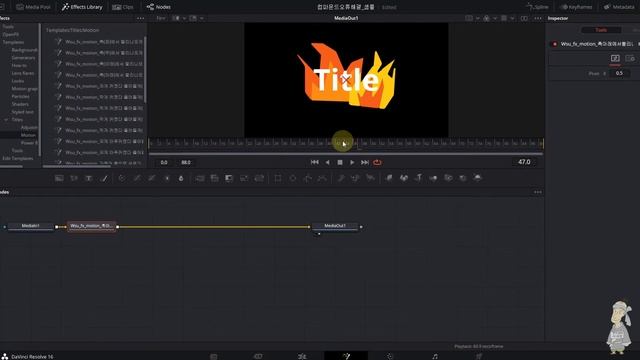Add a Text 3D node from the toolbar
The height and width of the screenshot is (360, 640).
tap(419, 178)
